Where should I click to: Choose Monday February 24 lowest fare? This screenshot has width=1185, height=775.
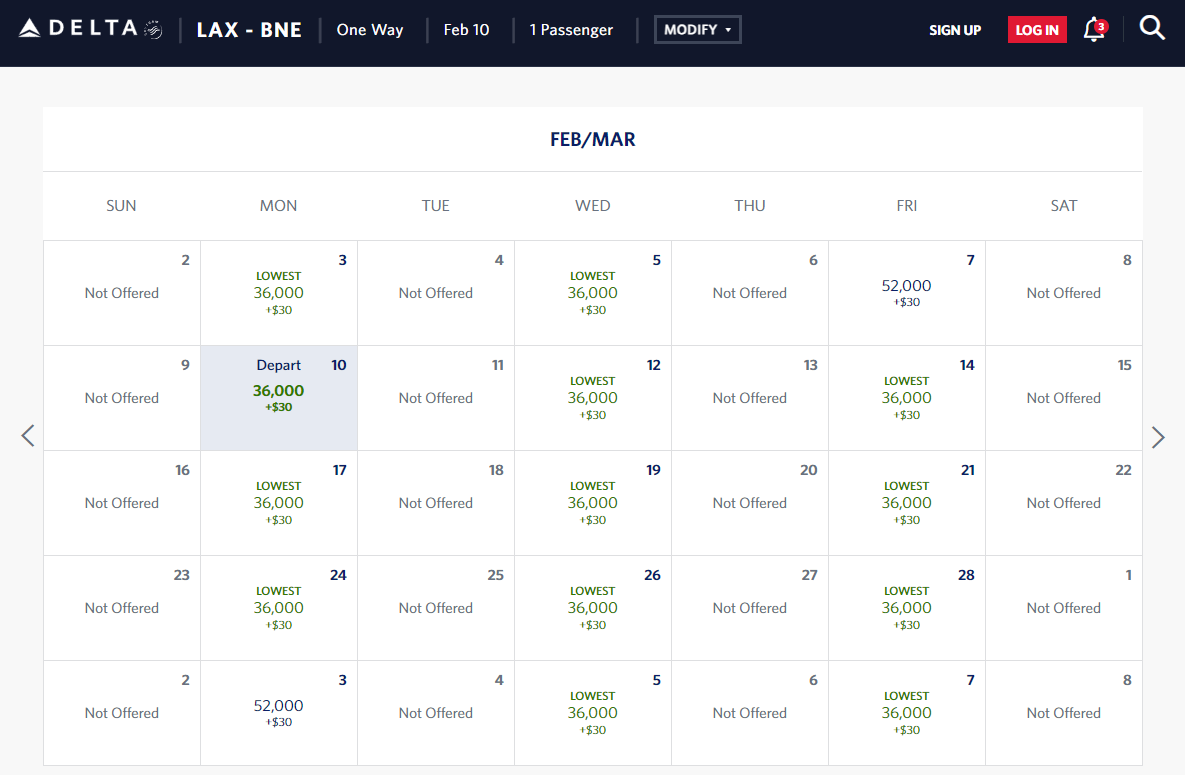(279, 608)
